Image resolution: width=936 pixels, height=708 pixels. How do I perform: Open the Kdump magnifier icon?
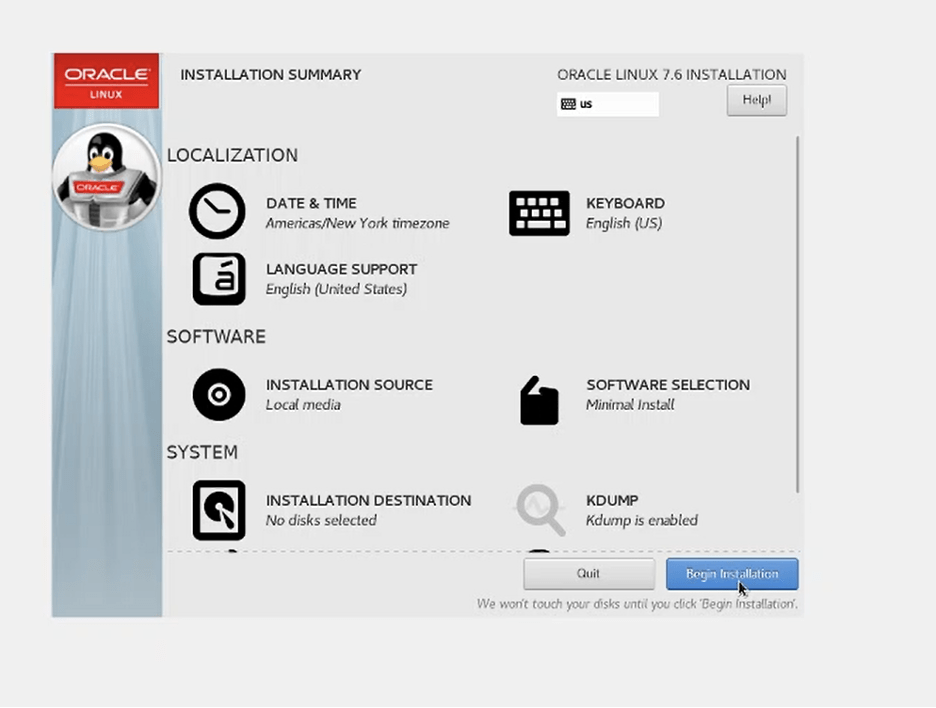539,510
